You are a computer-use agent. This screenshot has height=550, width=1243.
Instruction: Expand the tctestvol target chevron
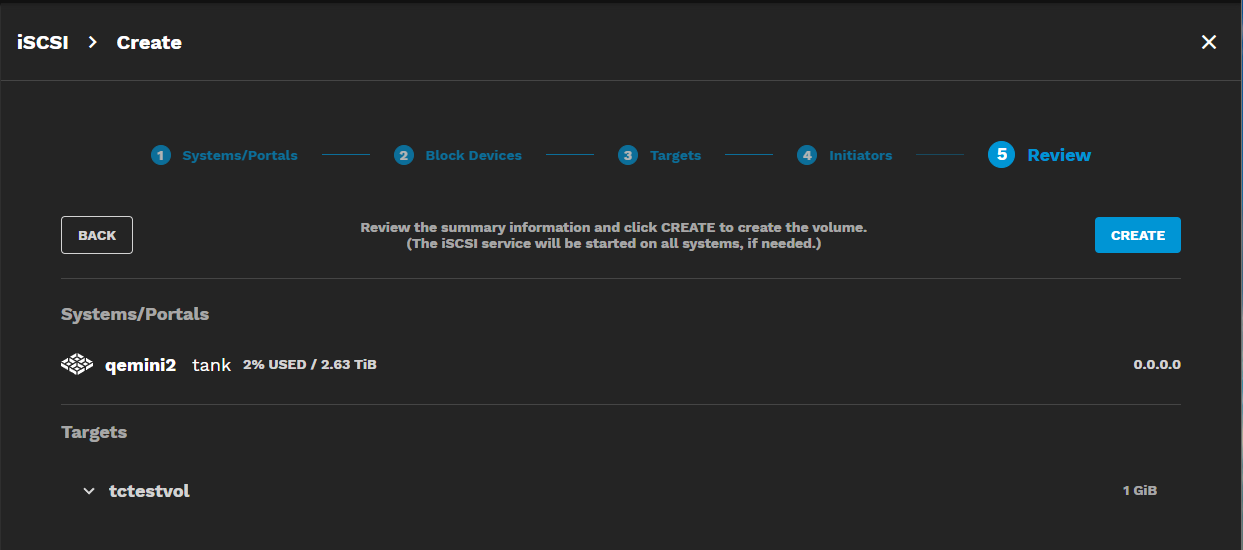(89, 491)
